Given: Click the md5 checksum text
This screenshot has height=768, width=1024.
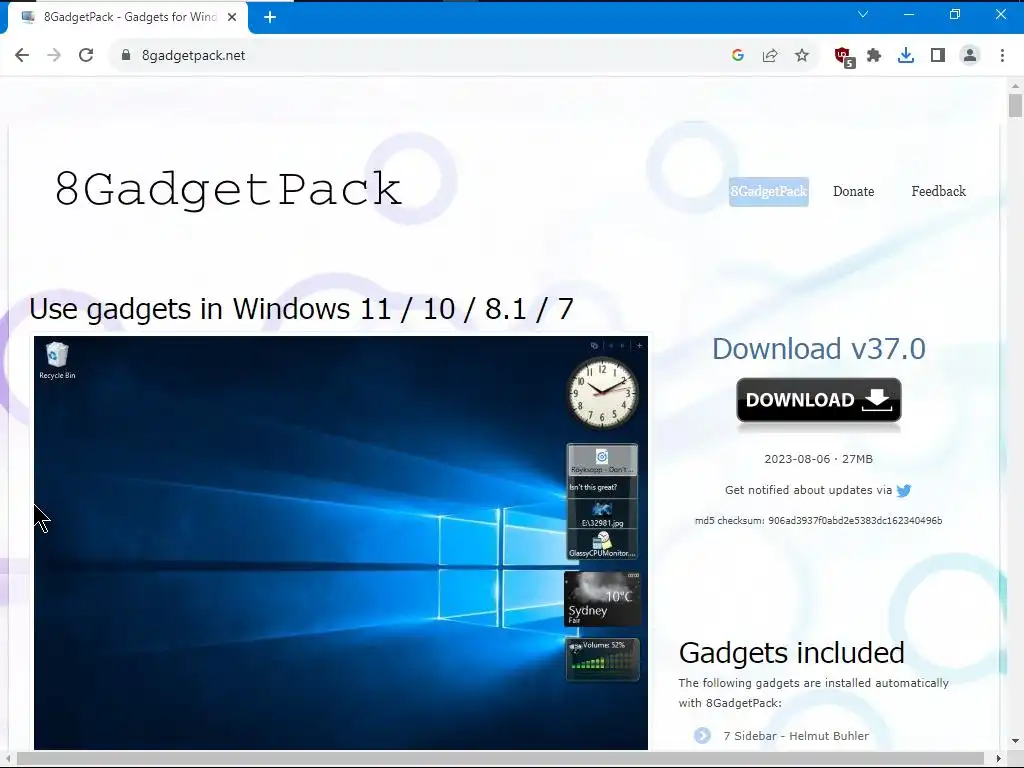Looking at the screenshot, I should pos(818,520).
